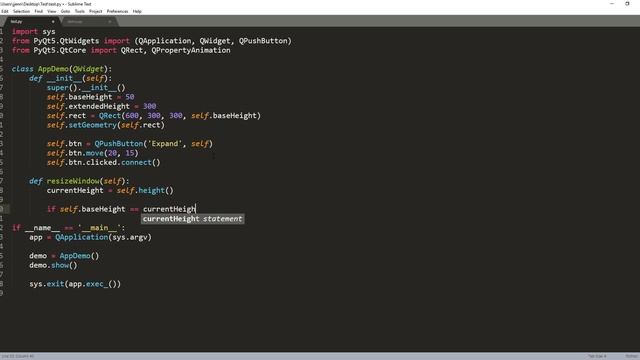Click QApplication in the QtWidgets import line
Viewport: 640px width, 360px height.
pos(164,41)
